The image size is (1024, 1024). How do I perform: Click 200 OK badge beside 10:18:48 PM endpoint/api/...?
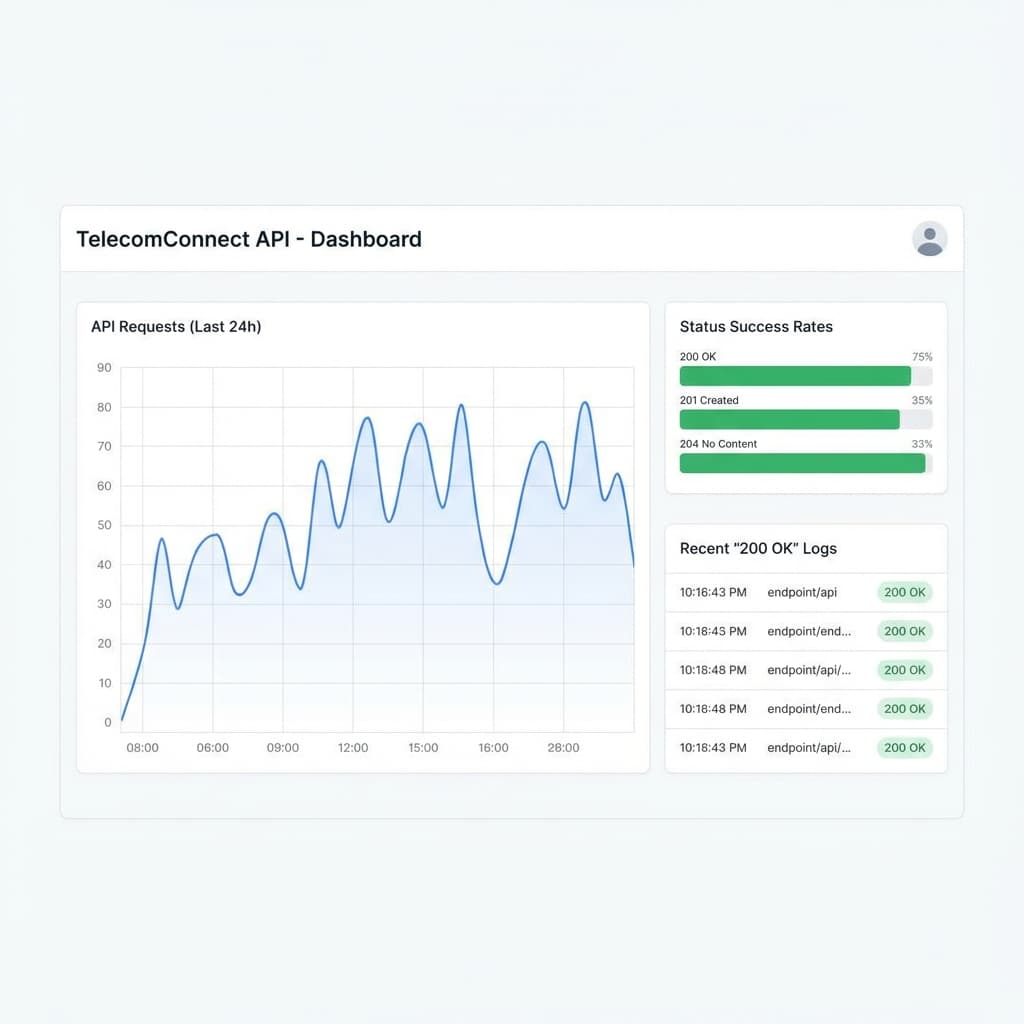tap(904, 670)
